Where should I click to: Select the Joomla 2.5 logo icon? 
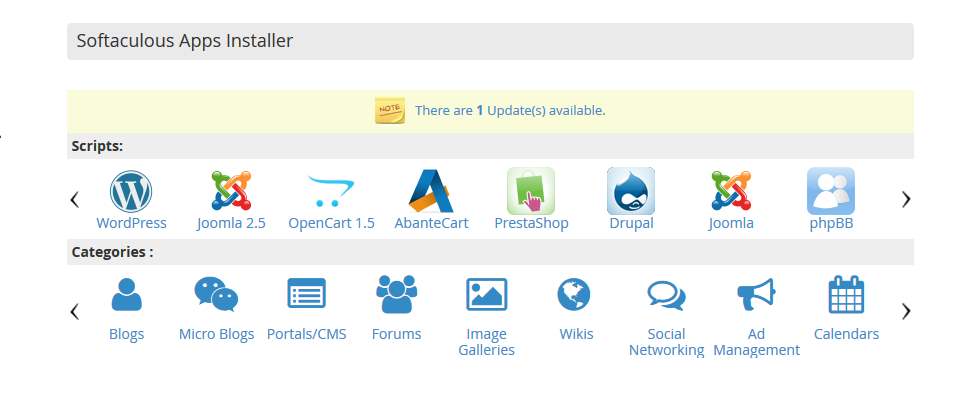pyautogui.click(x=231, y=191)
